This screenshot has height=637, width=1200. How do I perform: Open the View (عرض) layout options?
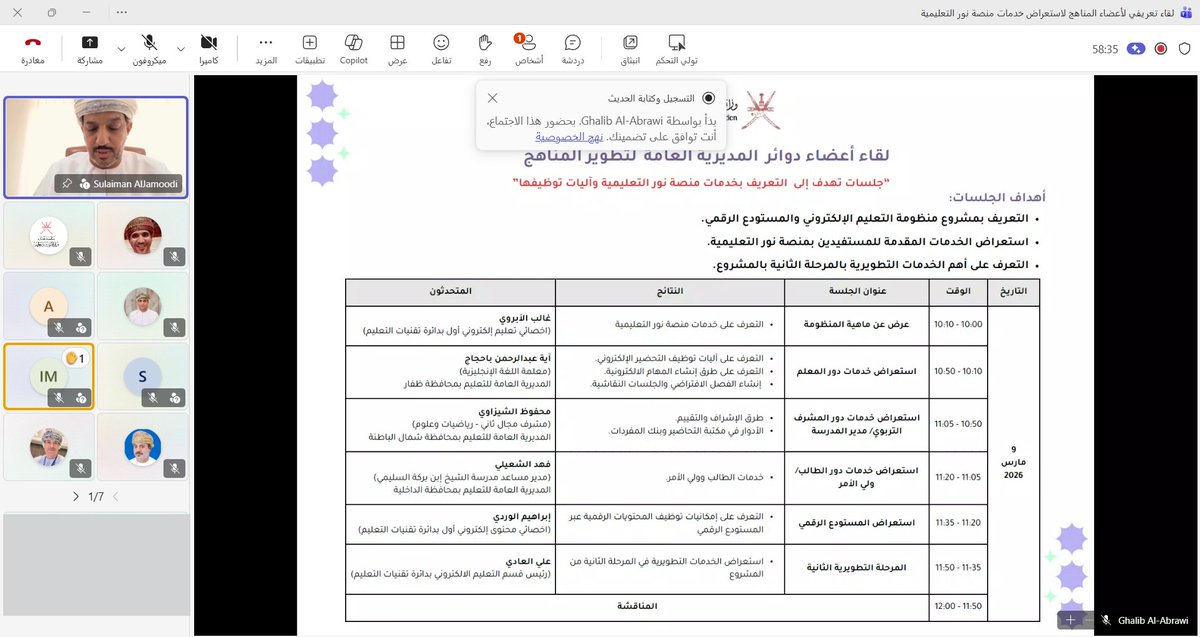[x=398, y=49]
